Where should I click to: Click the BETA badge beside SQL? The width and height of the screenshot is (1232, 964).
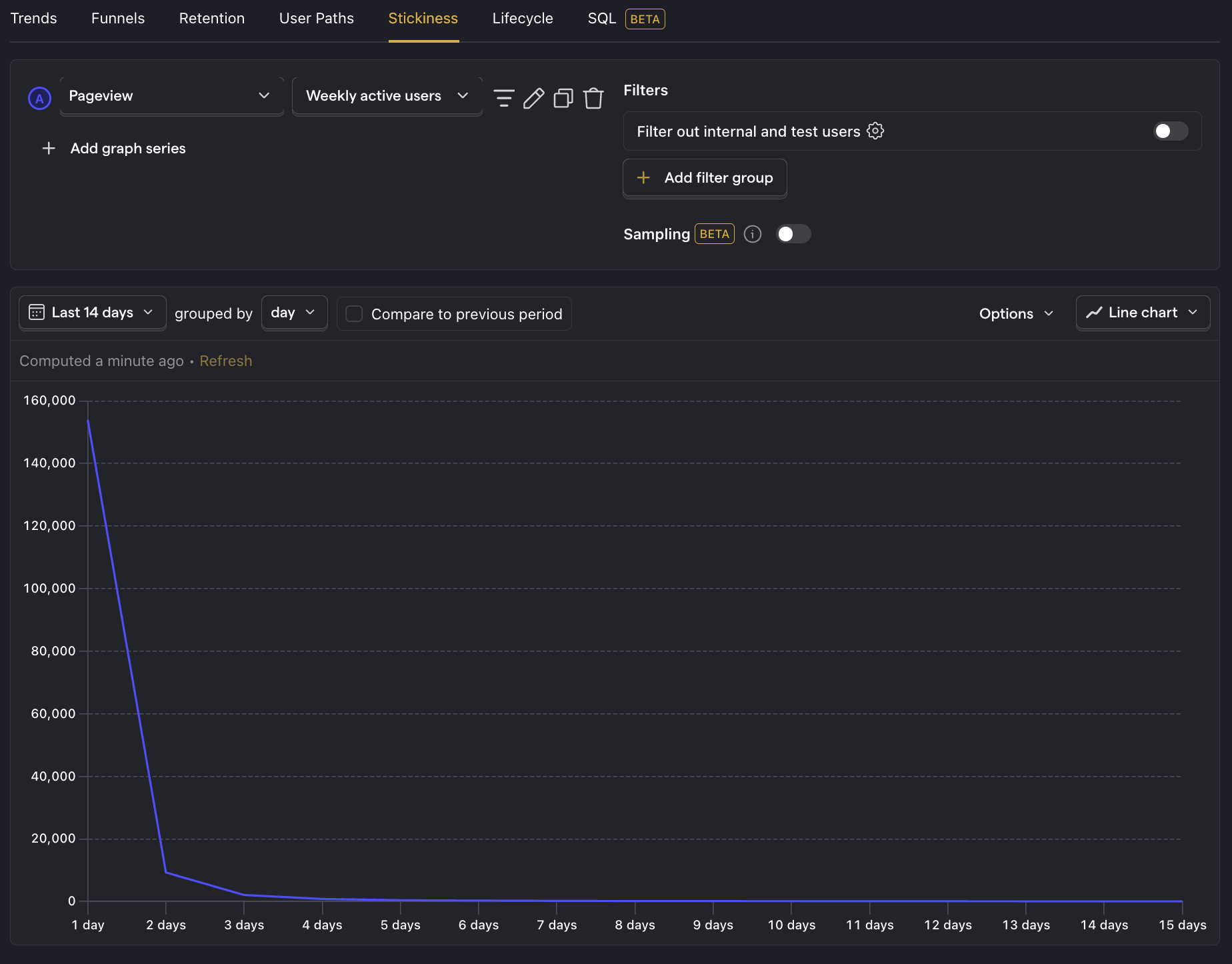point(645,19)
